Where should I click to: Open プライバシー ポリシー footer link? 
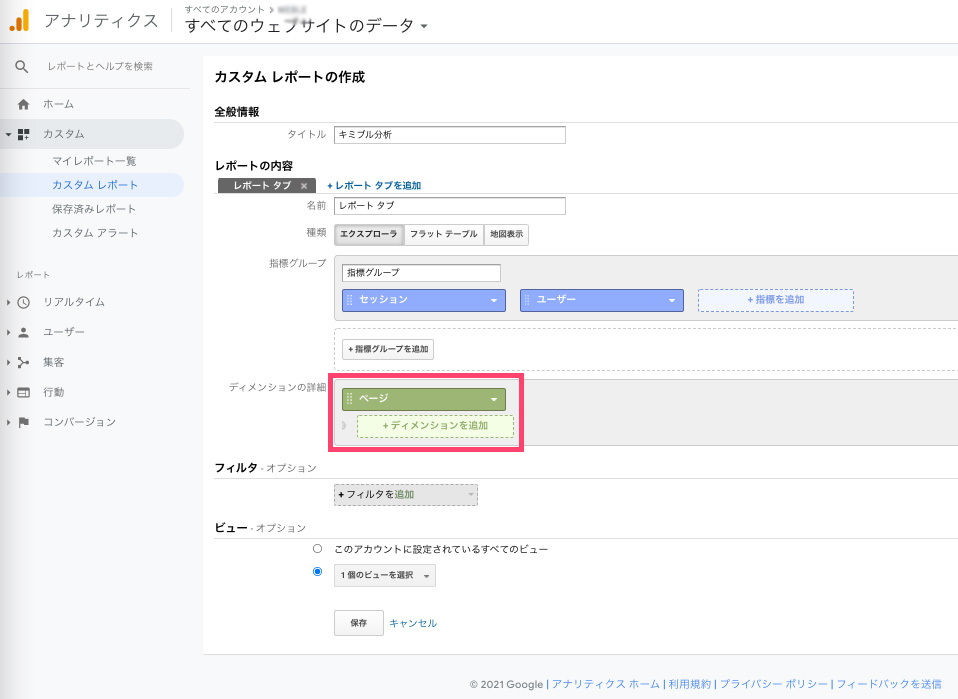point(773,684)
